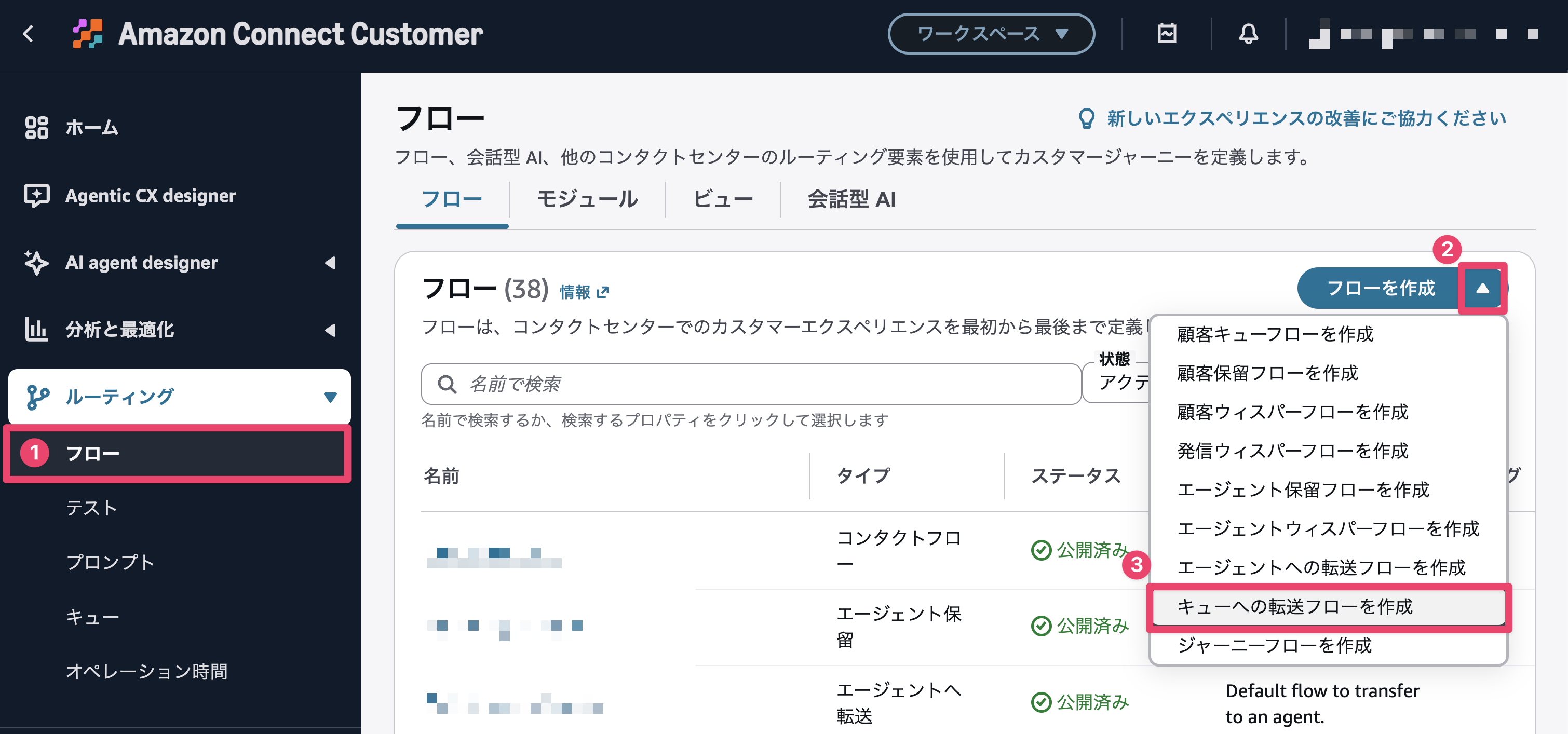This screenshot has height=734, width=1568.
Task: Select 顧客保留フローを作成 from the menu
Action: 1328,373
